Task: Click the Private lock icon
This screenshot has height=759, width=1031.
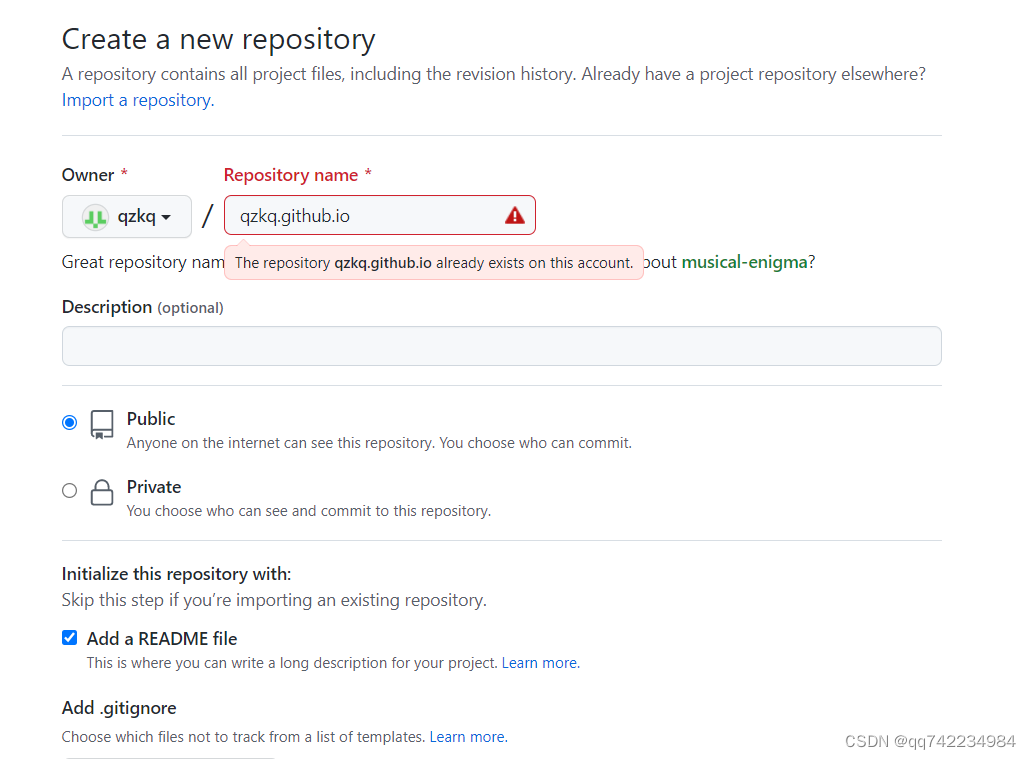Action: click(102, 493)
